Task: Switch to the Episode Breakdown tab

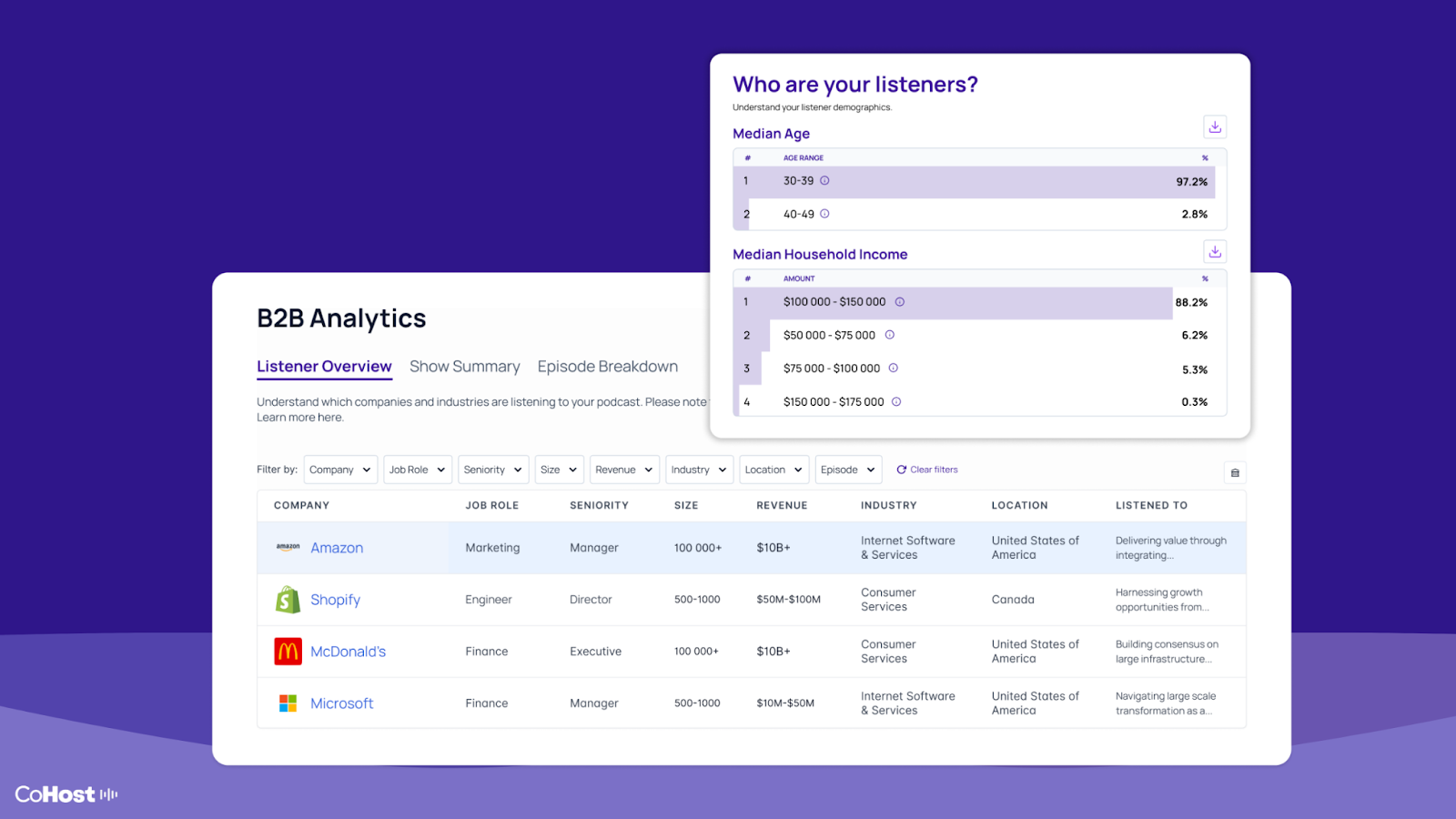Action: click(608, 367)
